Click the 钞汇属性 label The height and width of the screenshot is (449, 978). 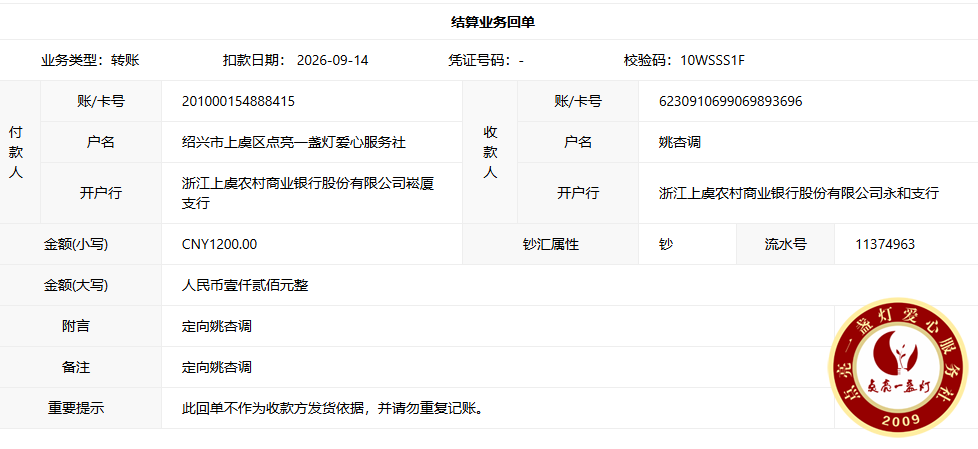tap(551, 244)
